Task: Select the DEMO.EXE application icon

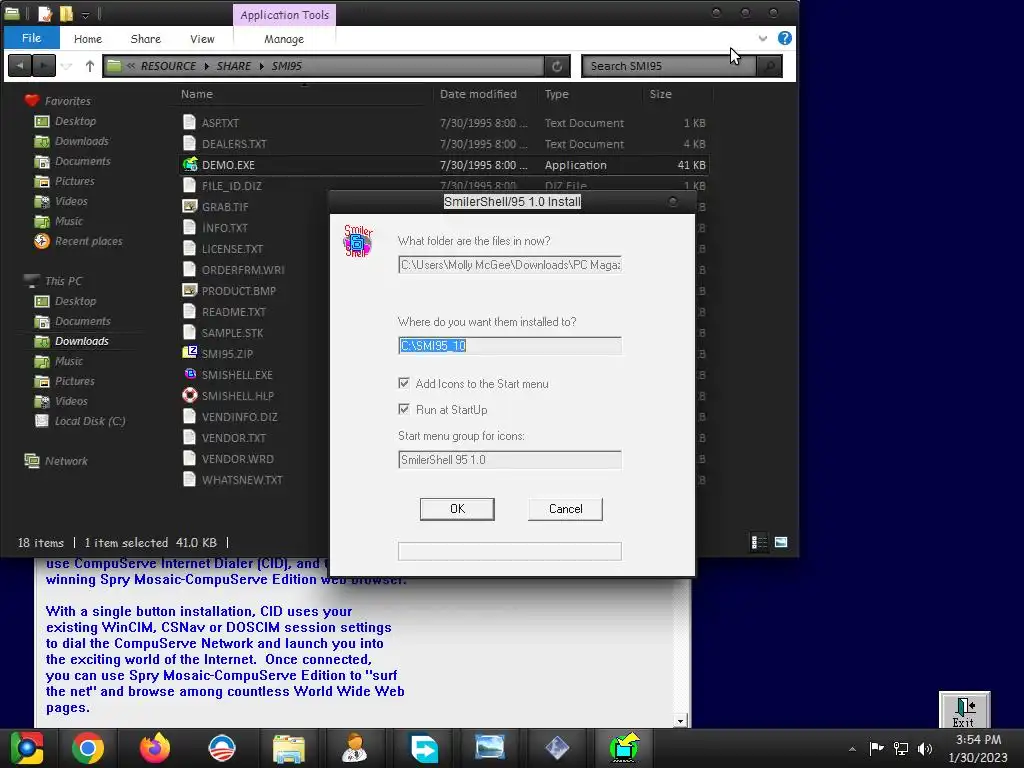Action: point(190,165)
